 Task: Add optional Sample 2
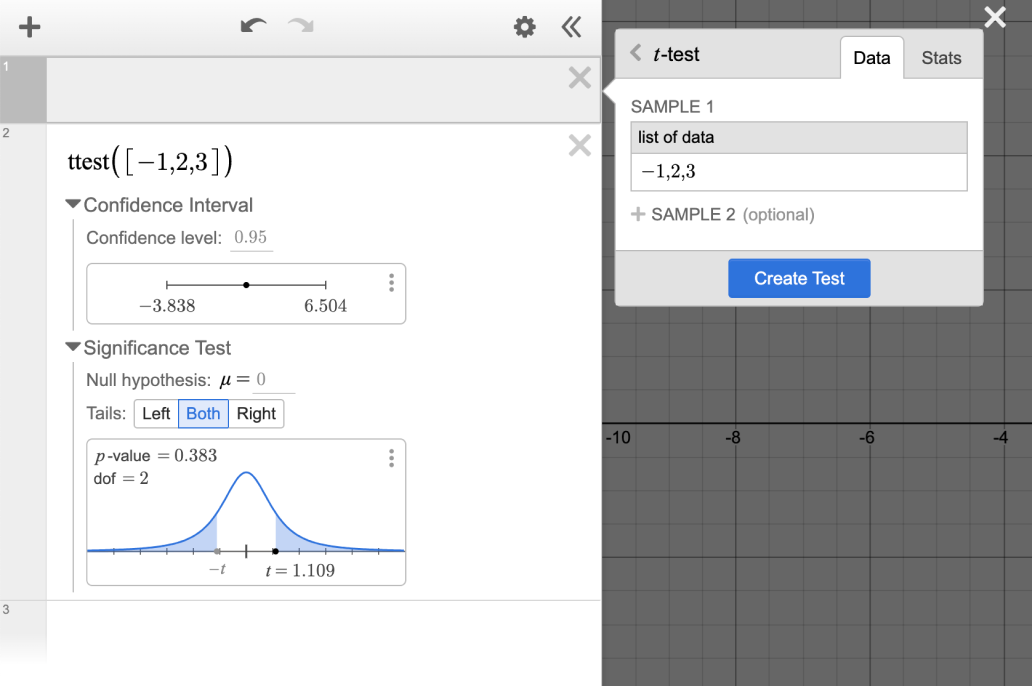[x=723, y=214]
